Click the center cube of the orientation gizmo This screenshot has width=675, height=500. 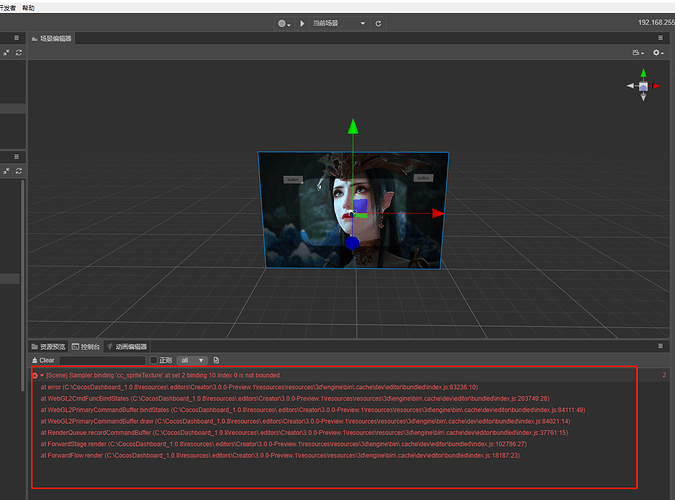(x=643, y=87)
